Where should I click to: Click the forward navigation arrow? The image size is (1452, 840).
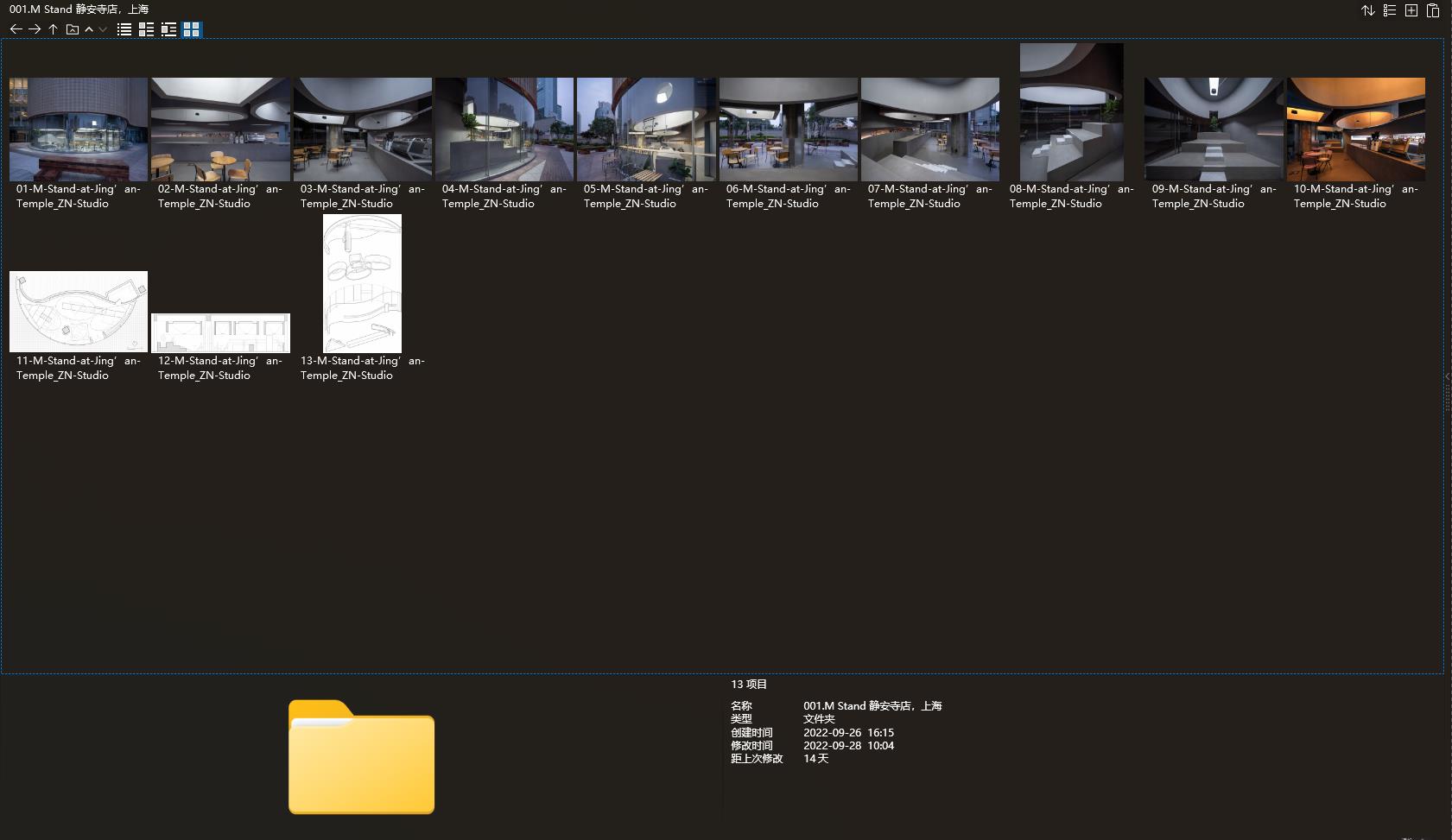coord(35,29)
